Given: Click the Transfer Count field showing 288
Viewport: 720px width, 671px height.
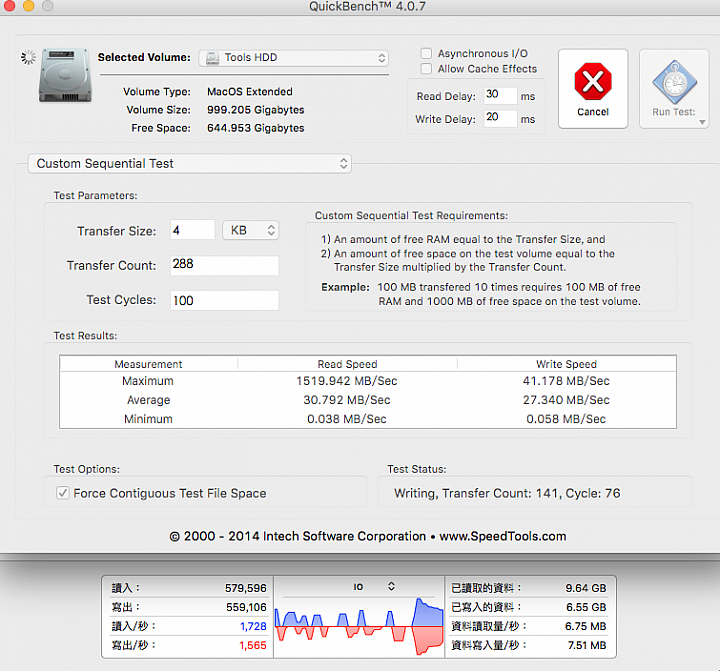Looking at the screenshot, I should 224,265.
